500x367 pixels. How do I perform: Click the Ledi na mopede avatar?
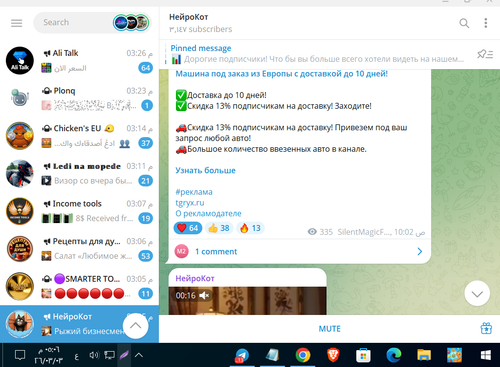coord(20,173)
